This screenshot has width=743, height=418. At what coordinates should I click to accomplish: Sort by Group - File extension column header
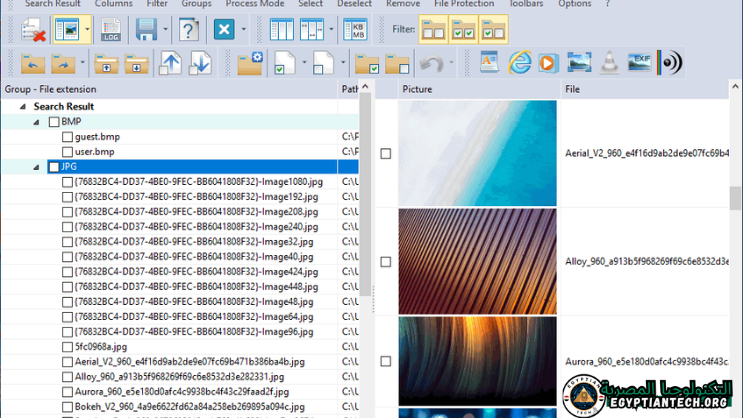tap(169, 89)
